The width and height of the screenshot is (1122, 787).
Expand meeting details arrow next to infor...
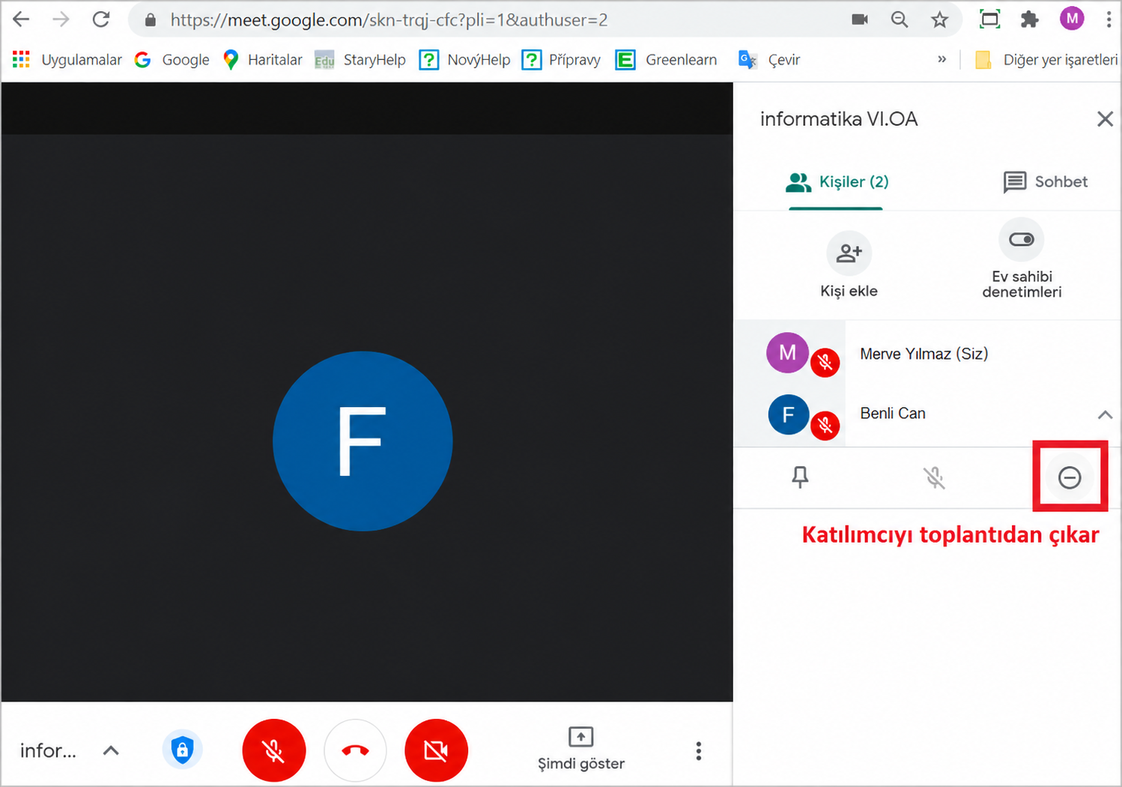[110, 751]
